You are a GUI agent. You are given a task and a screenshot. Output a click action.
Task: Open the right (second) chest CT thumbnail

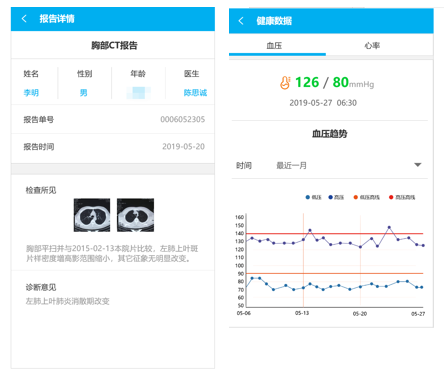[135, 215]
